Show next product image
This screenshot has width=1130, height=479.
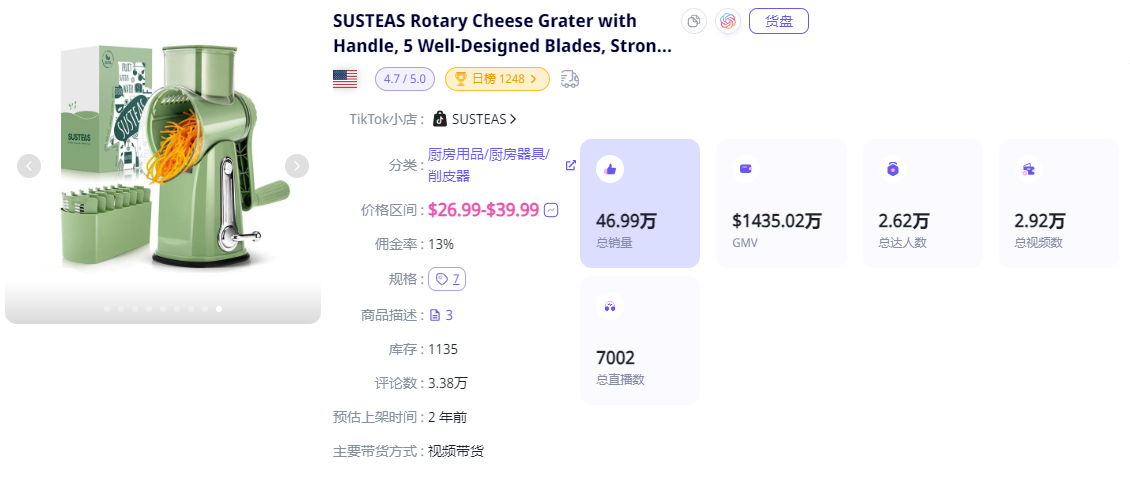pos(297,166)
